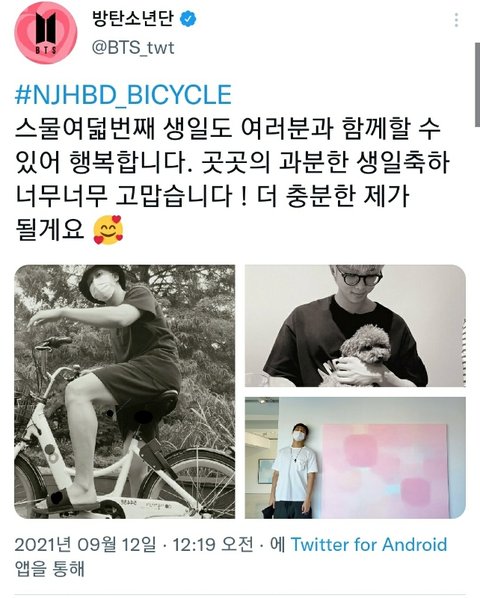Screen dimensions: 480x598
Task: Open the BTS profile avatar
Action: click(46, 32)
